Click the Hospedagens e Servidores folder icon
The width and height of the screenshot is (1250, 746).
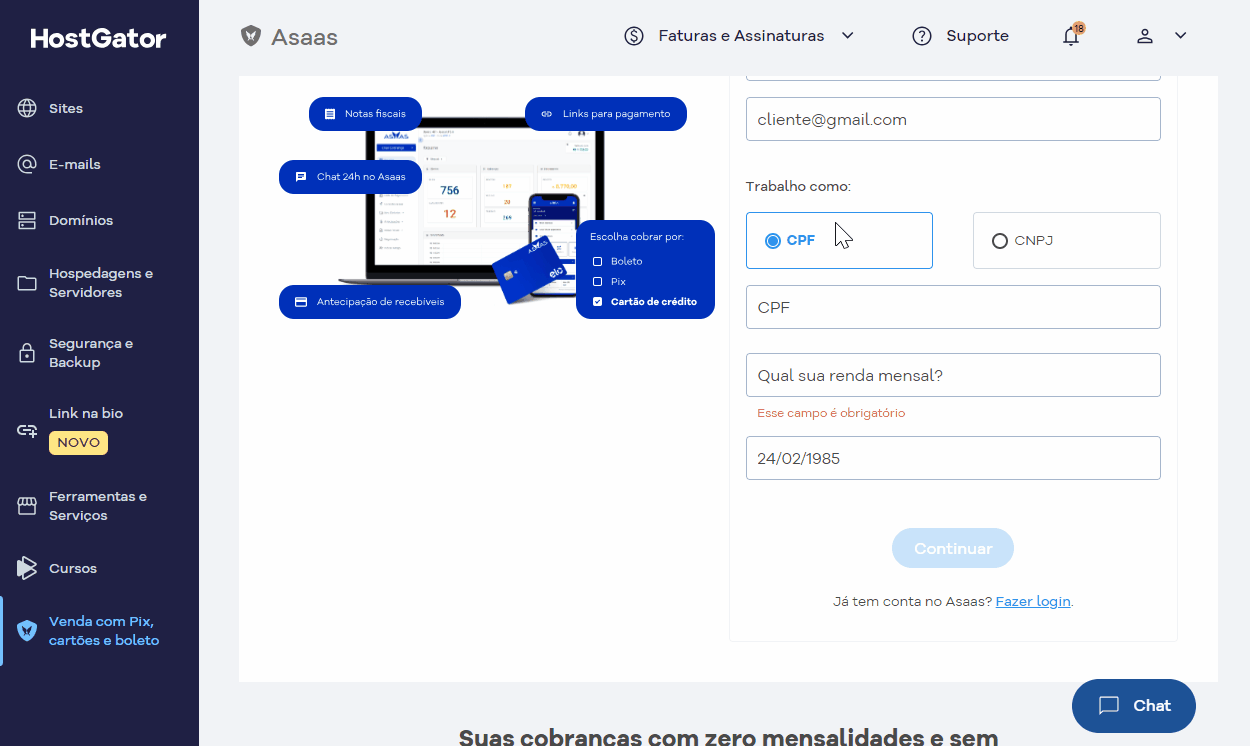coord(27,283)
